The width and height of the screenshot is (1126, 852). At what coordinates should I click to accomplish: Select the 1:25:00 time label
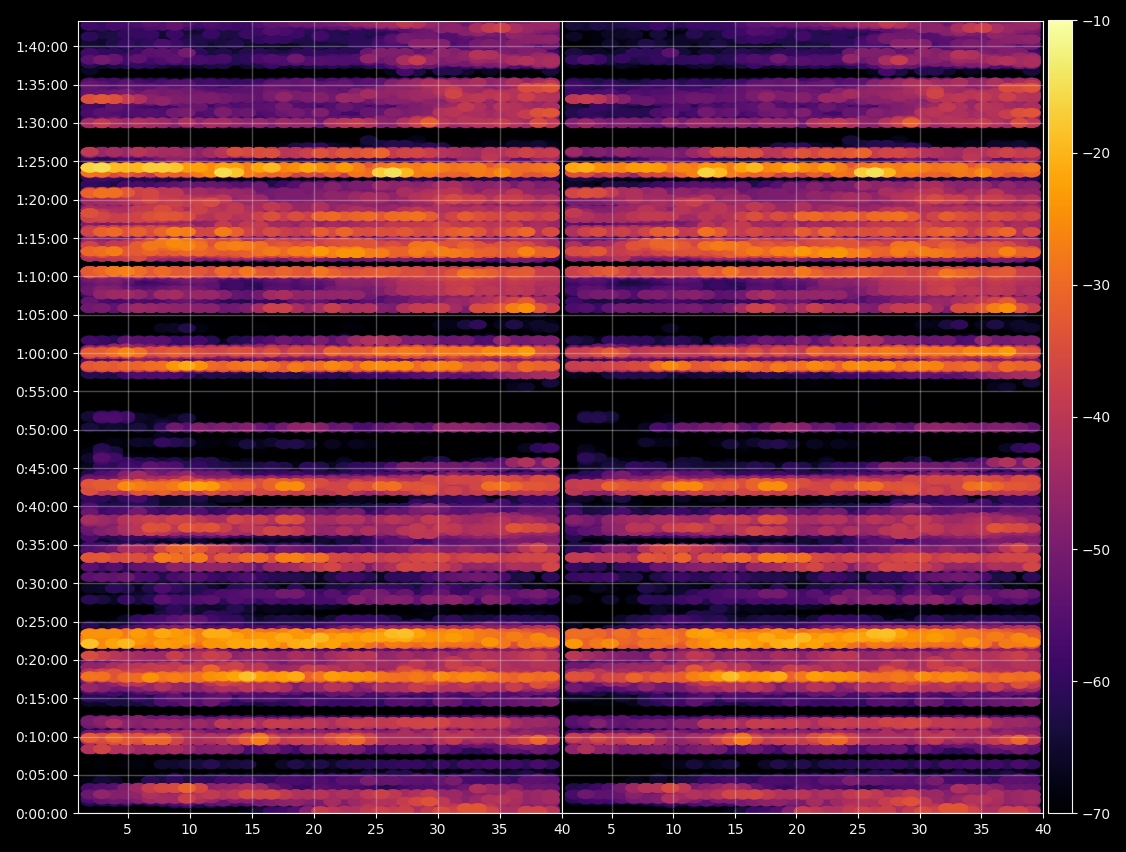42,162
